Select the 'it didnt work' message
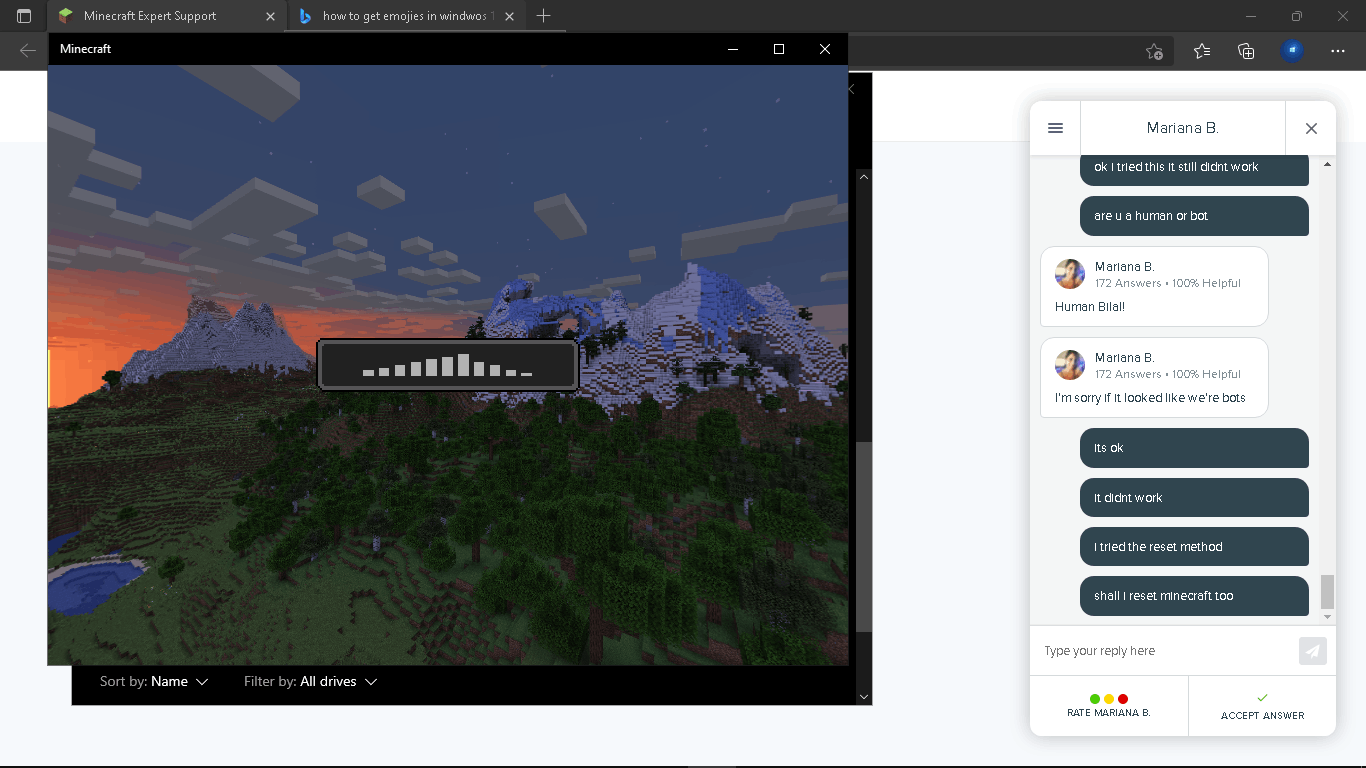 click(x=1194, y=498)
